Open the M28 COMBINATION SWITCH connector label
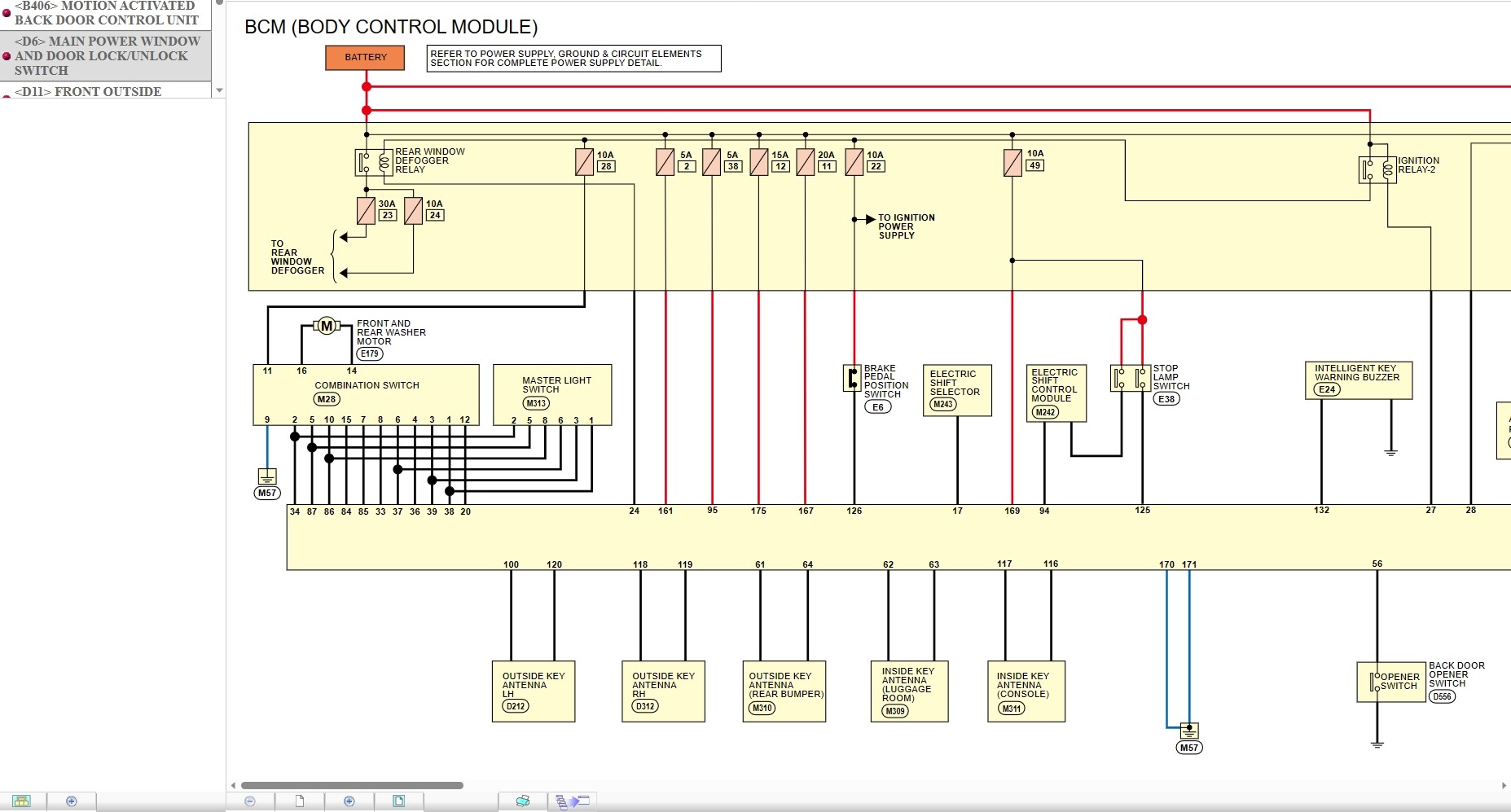1511x812 pixels. (325, 399)
